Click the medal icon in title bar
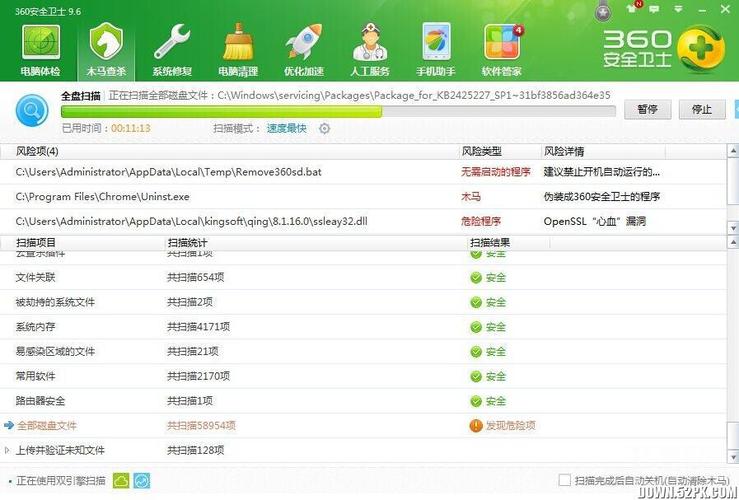Screen dimensions: 739x500 [x=603, y=11]
